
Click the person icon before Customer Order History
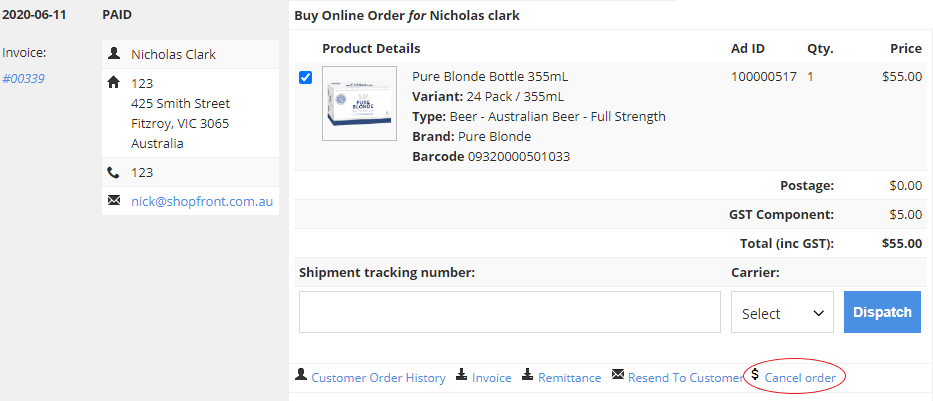point(301,375)
